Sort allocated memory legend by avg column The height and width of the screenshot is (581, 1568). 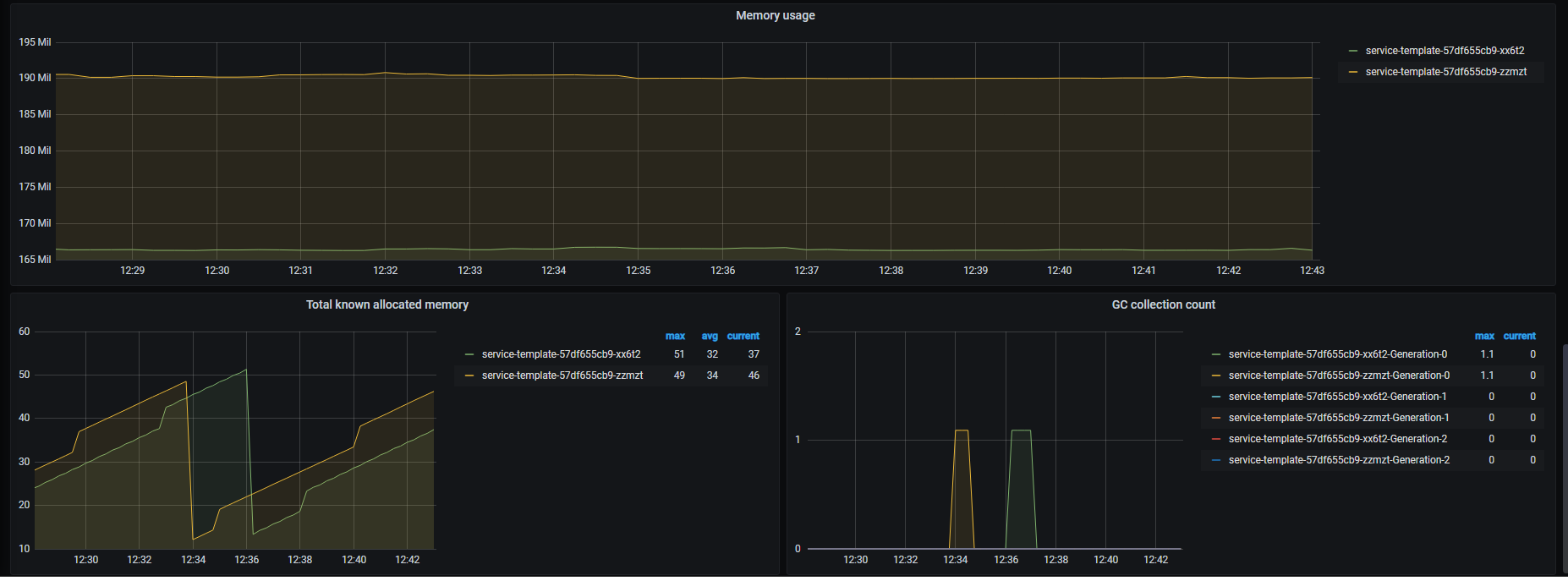click(710, 336)
